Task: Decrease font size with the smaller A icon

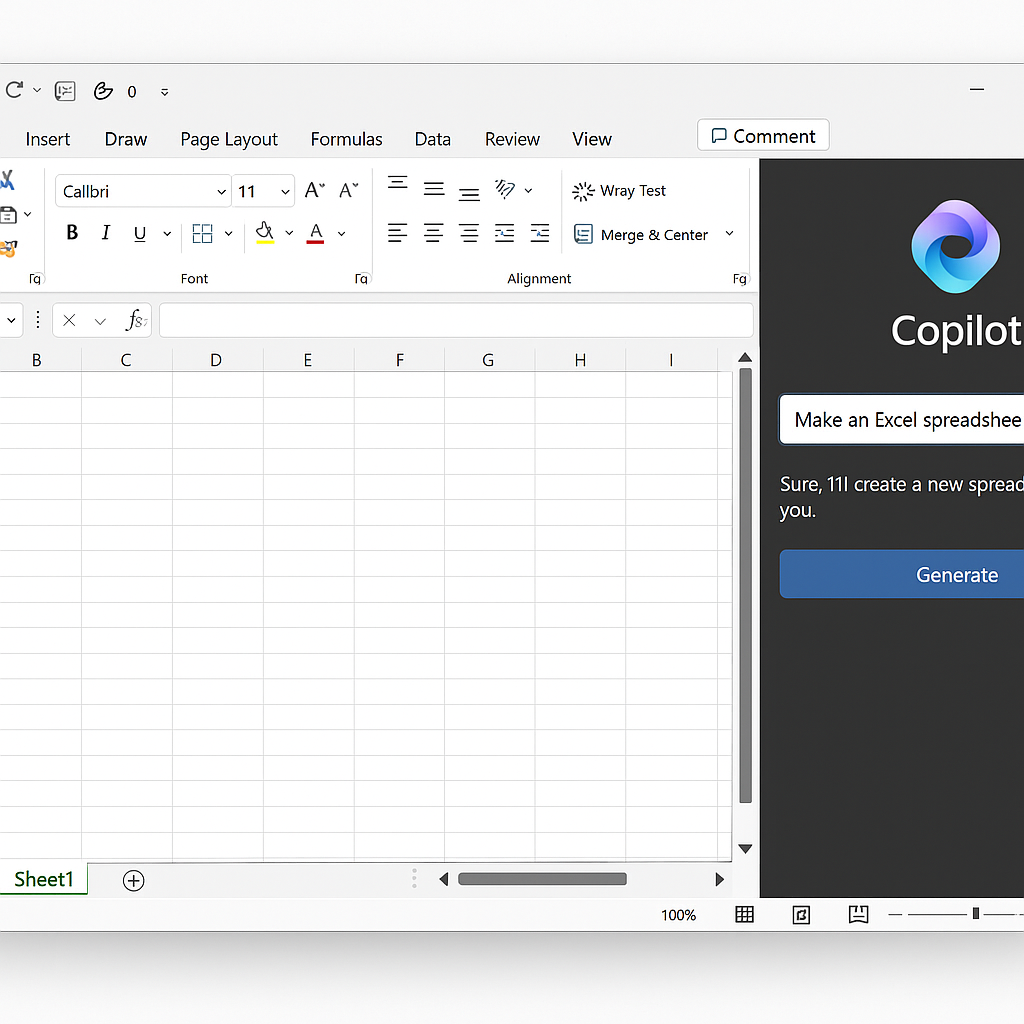Action: pos(349,190)
